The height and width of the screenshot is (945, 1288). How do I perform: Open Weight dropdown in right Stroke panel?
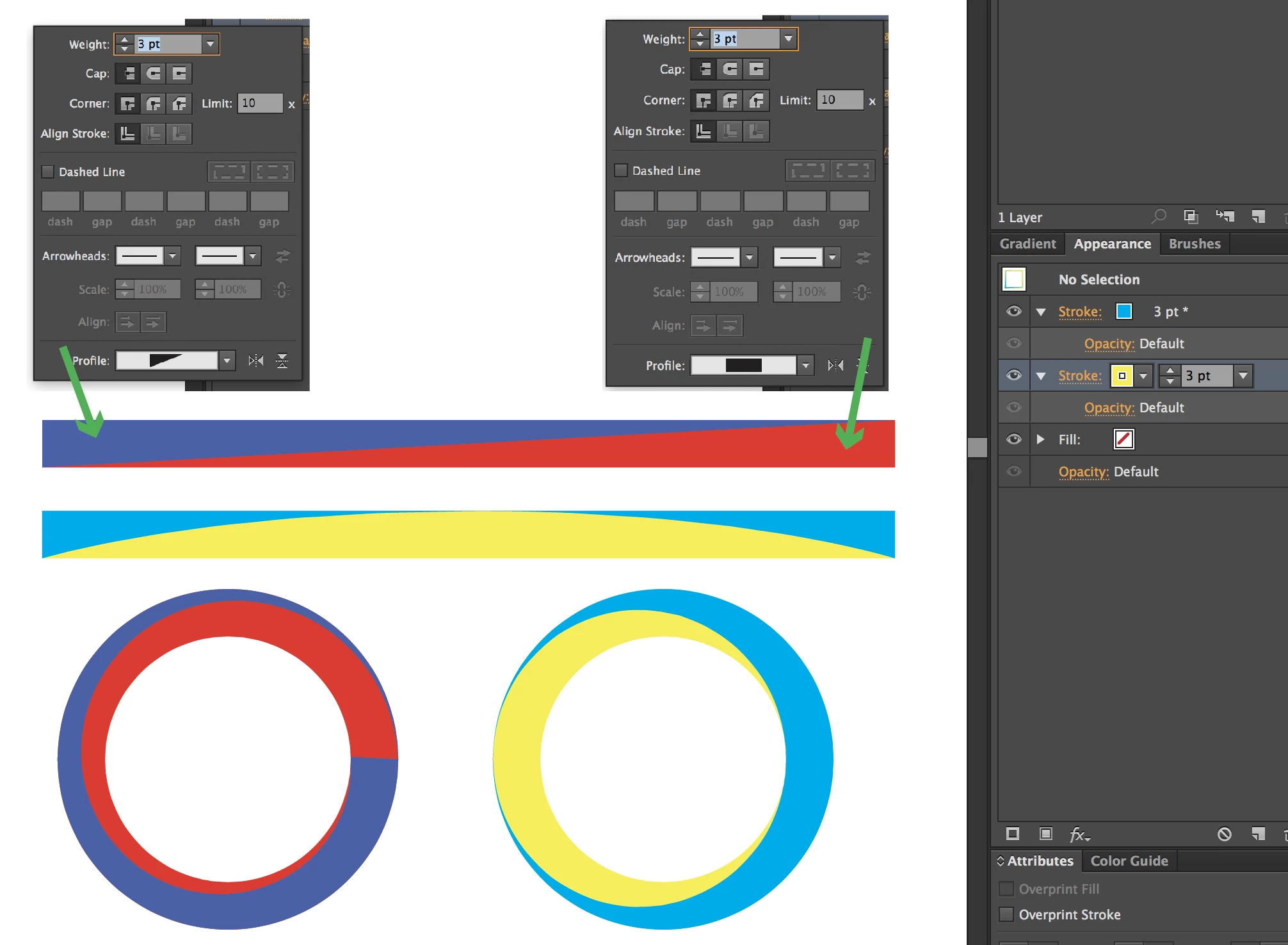(789, 39)
